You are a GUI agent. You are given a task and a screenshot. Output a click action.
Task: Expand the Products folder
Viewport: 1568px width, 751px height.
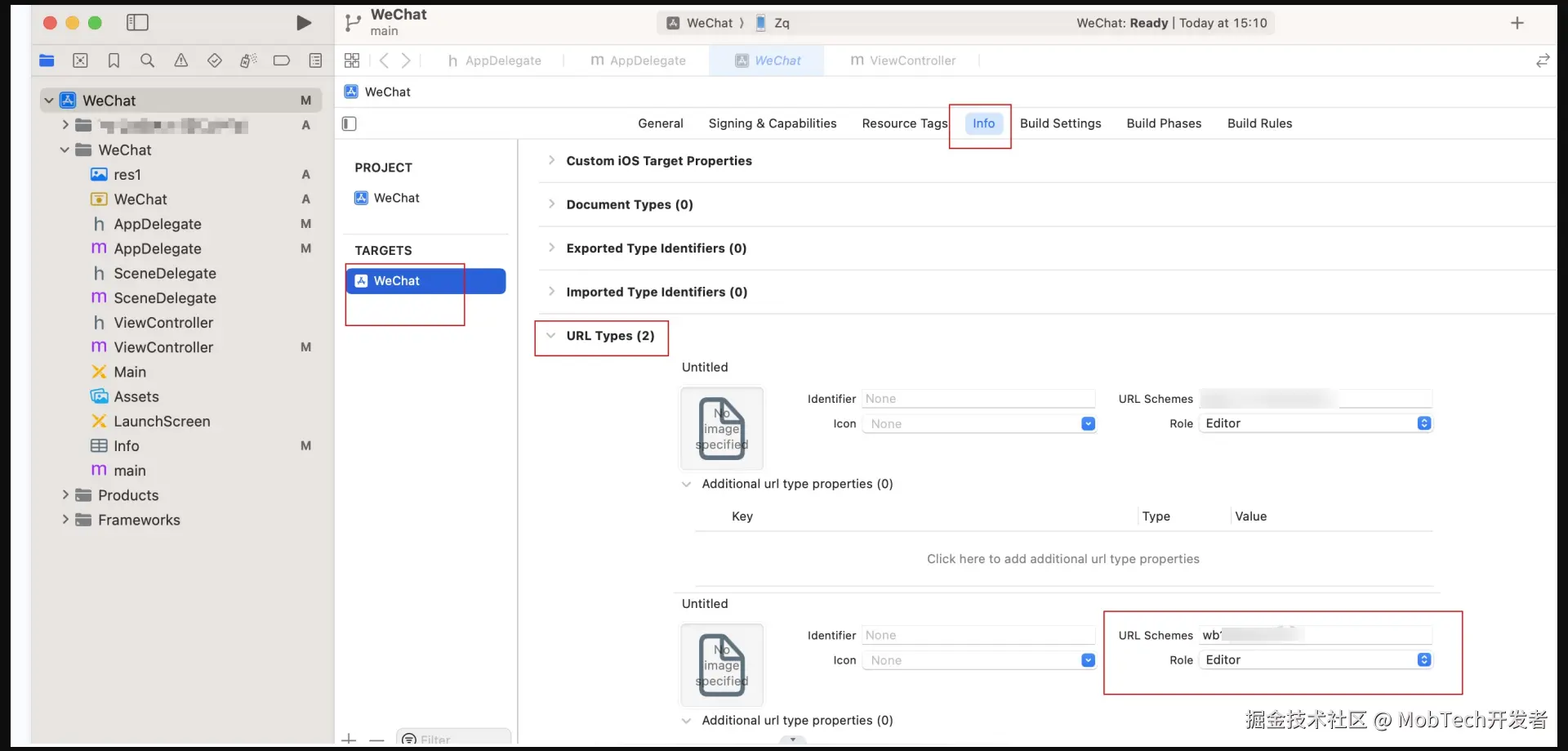(x=65, y=495)
